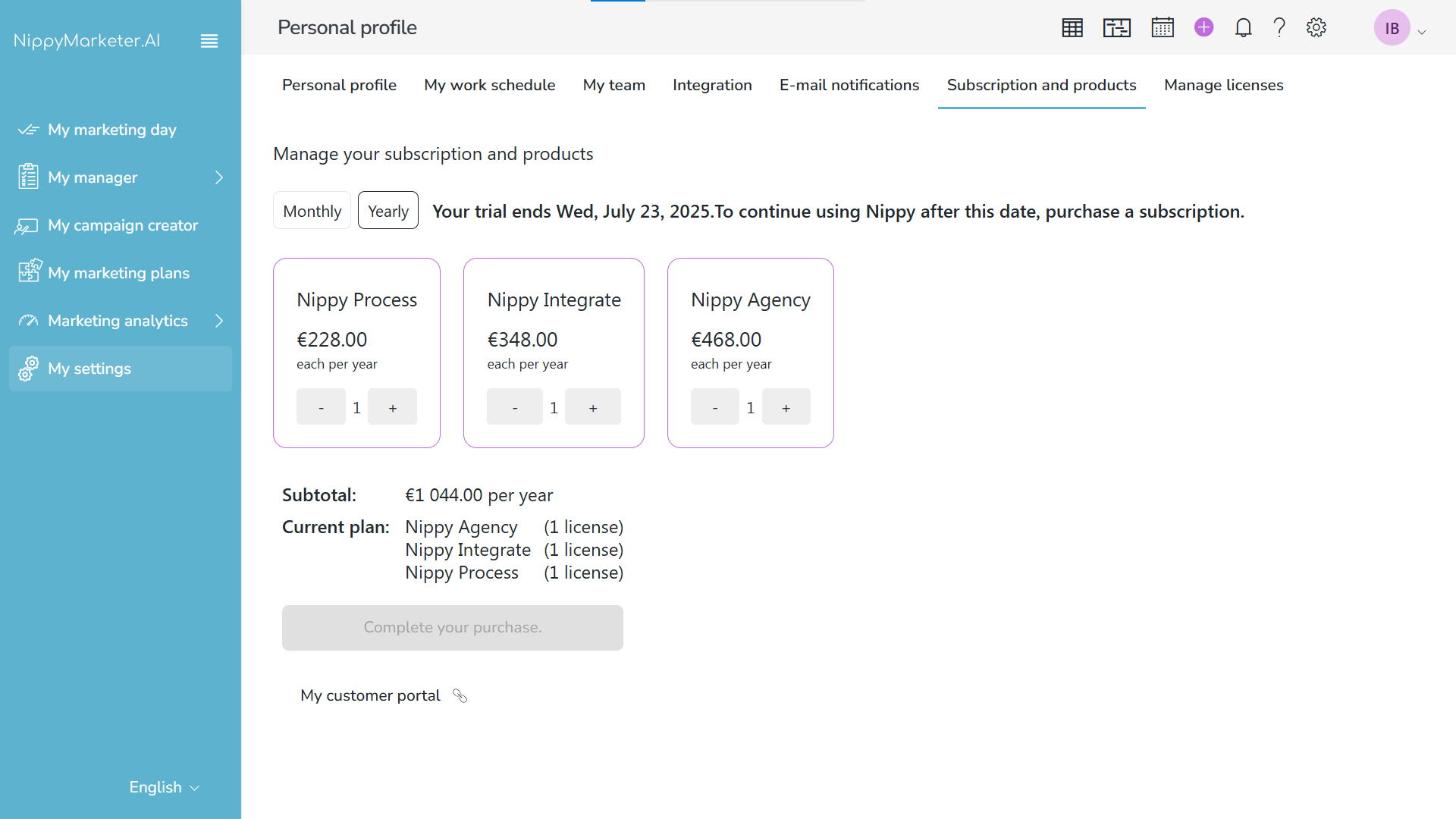Click the €348.00 price
Viewport: 1456px width, 819px height.
click(x=522, y=340)
